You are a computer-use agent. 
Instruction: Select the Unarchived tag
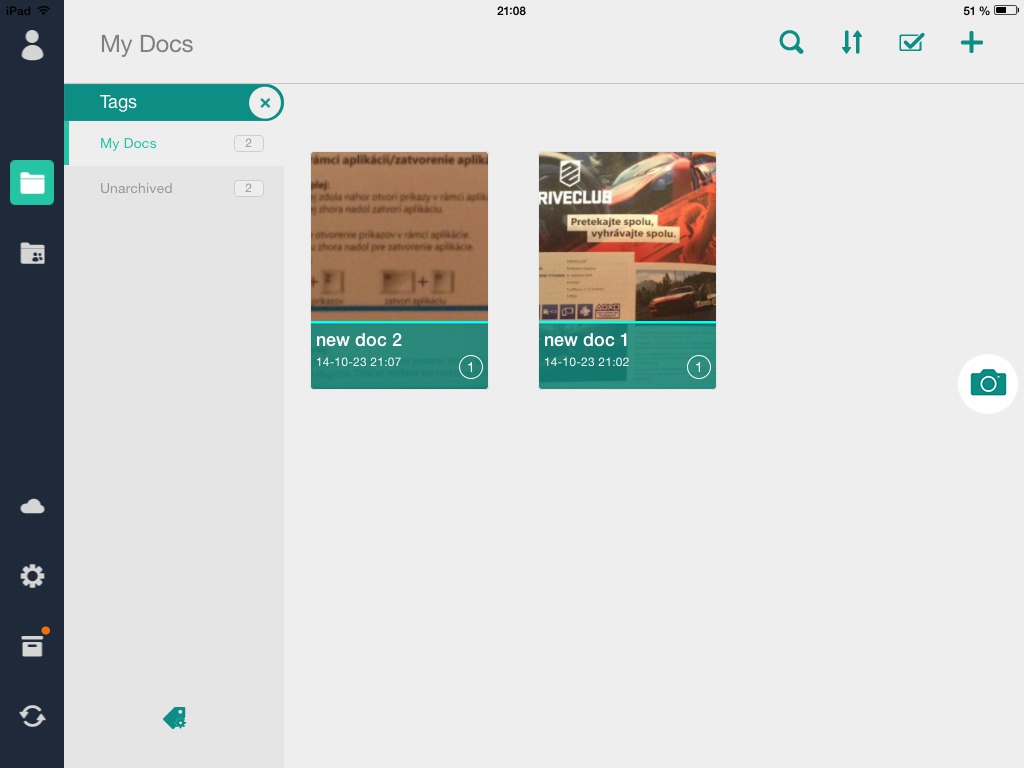pyautogui.click(x=136, y=188)
